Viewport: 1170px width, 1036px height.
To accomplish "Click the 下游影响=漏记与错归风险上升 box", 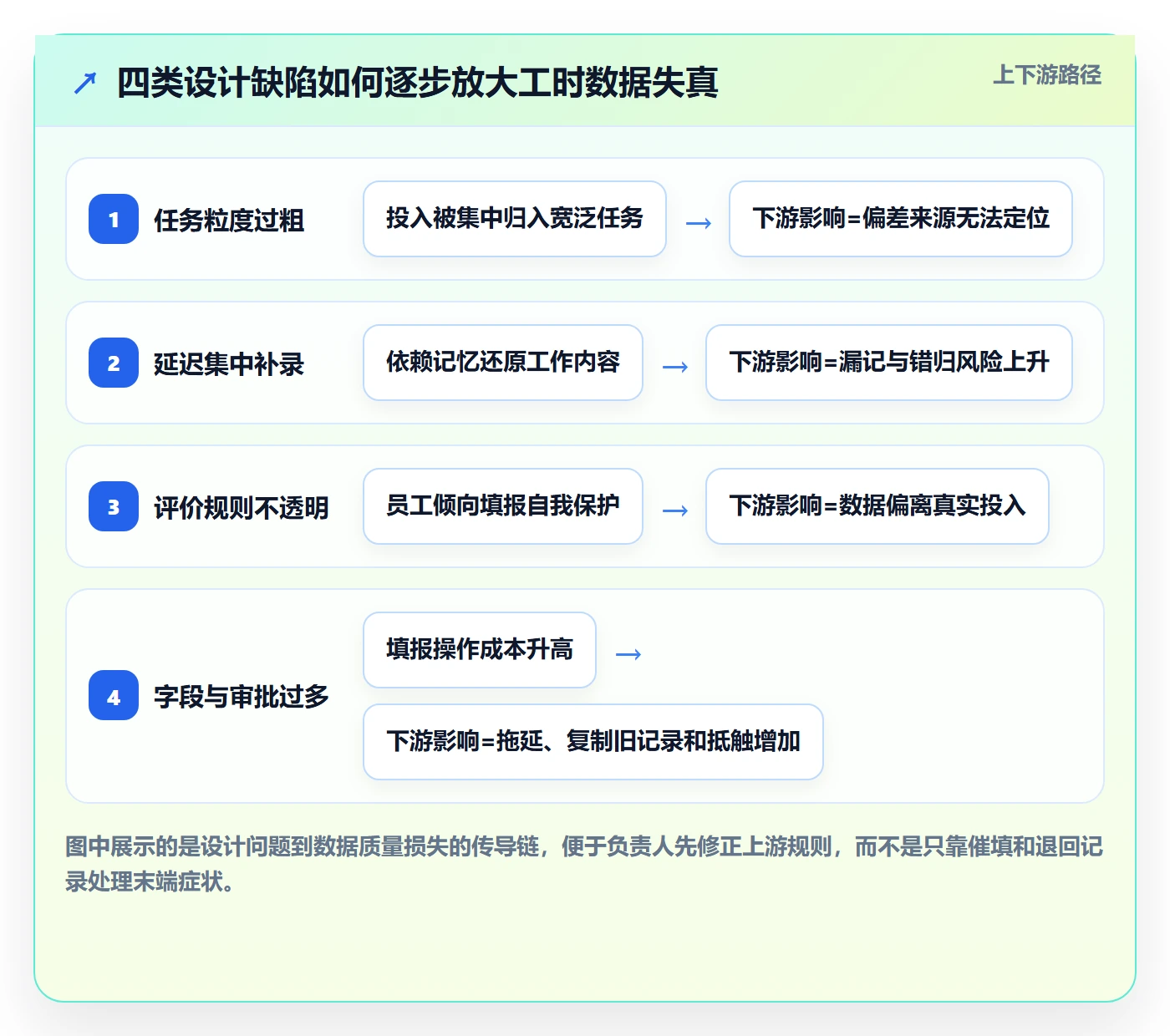I will click(x=889, y=363).
